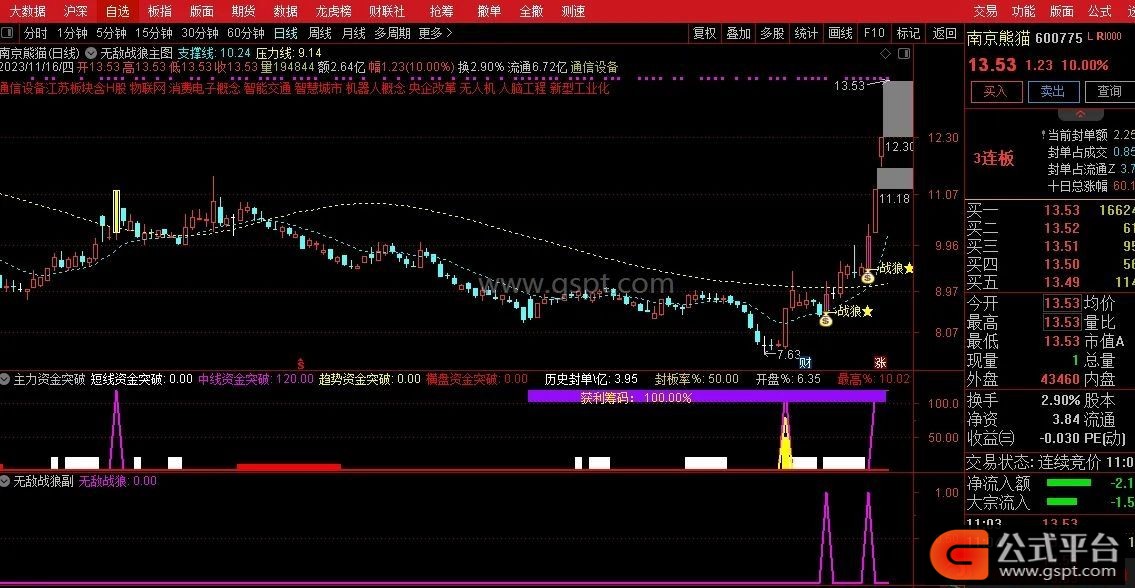Expand 更多 timeframe options
Viewport: 1135px width, 588px height.
tap(436, 33)
